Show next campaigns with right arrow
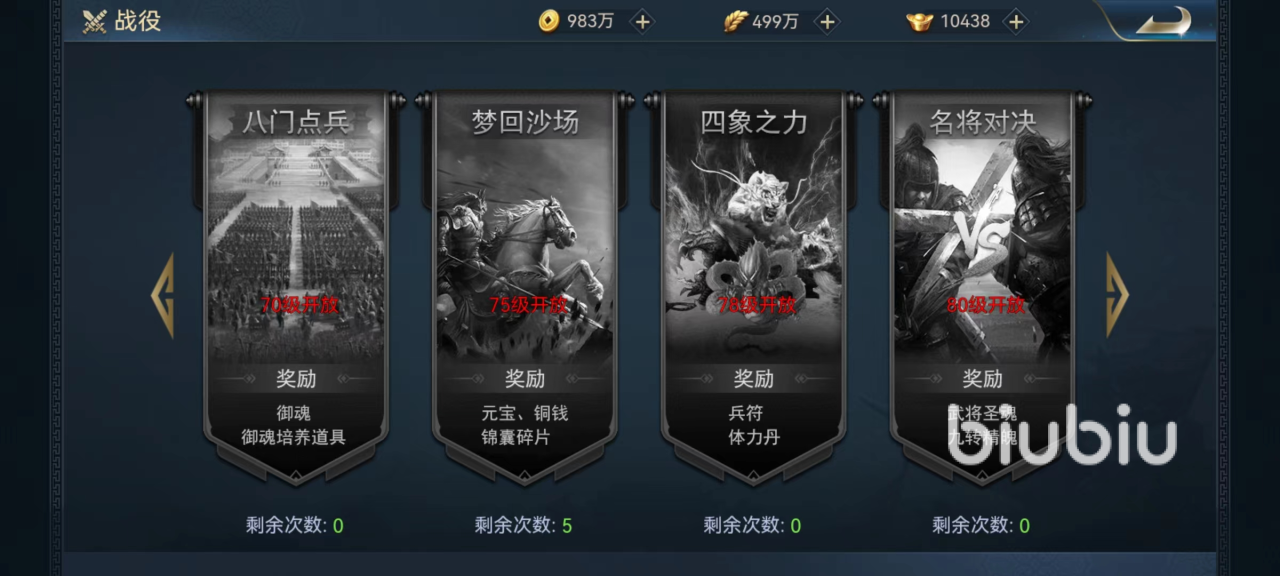The height and width of the screenshot is (576, 1280). click(1117, 295)
